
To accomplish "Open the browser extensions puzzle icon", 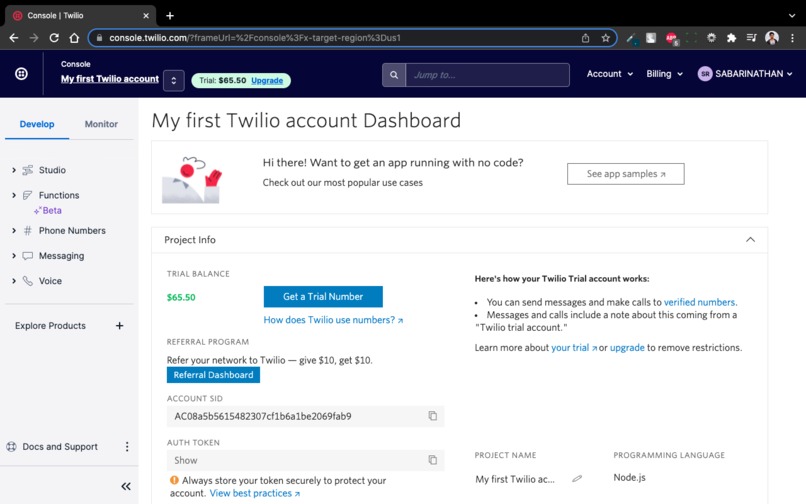I will coord(731,38).
